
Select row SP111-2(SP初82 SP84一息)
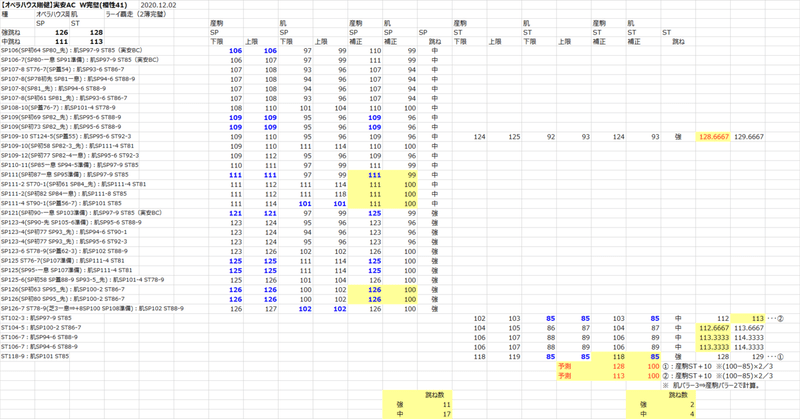[x=64, y=193]
